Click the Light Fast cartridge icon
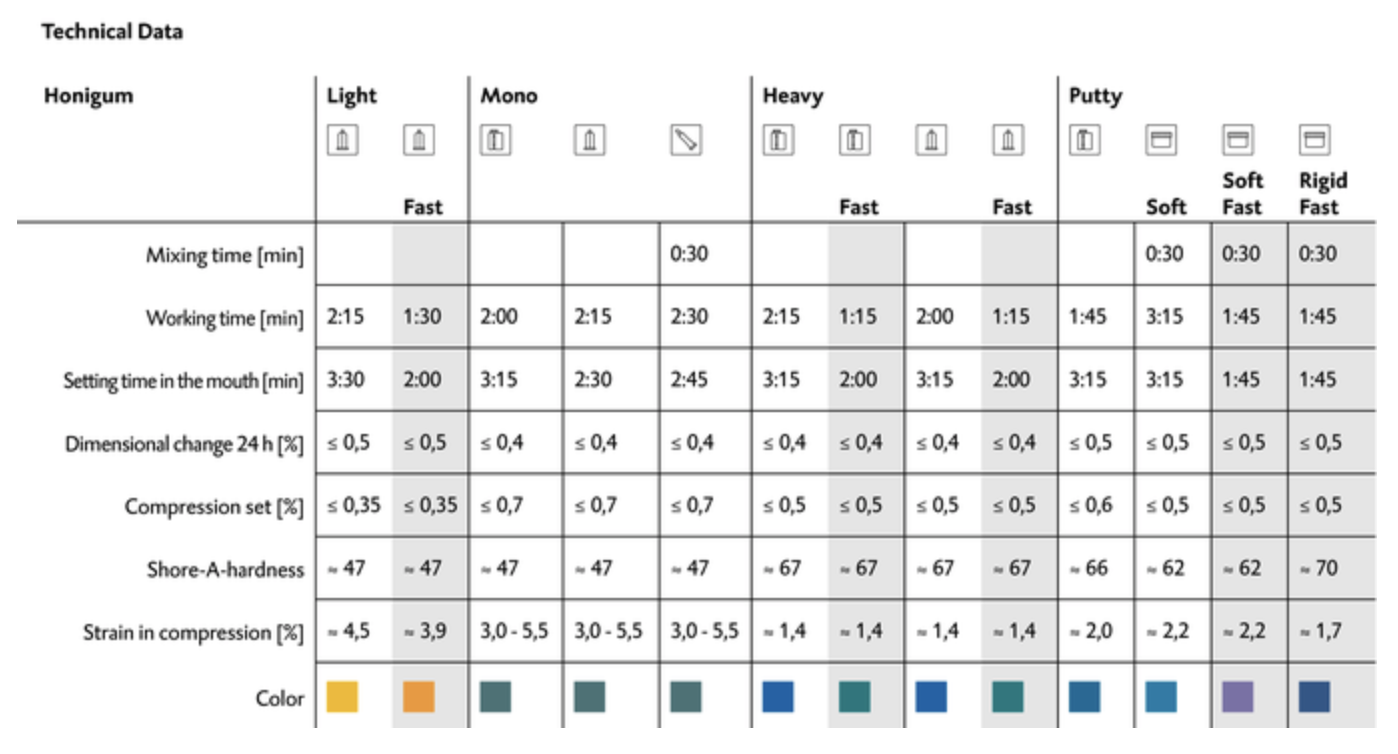This screenshot has height=754, width=1398. 419,141
